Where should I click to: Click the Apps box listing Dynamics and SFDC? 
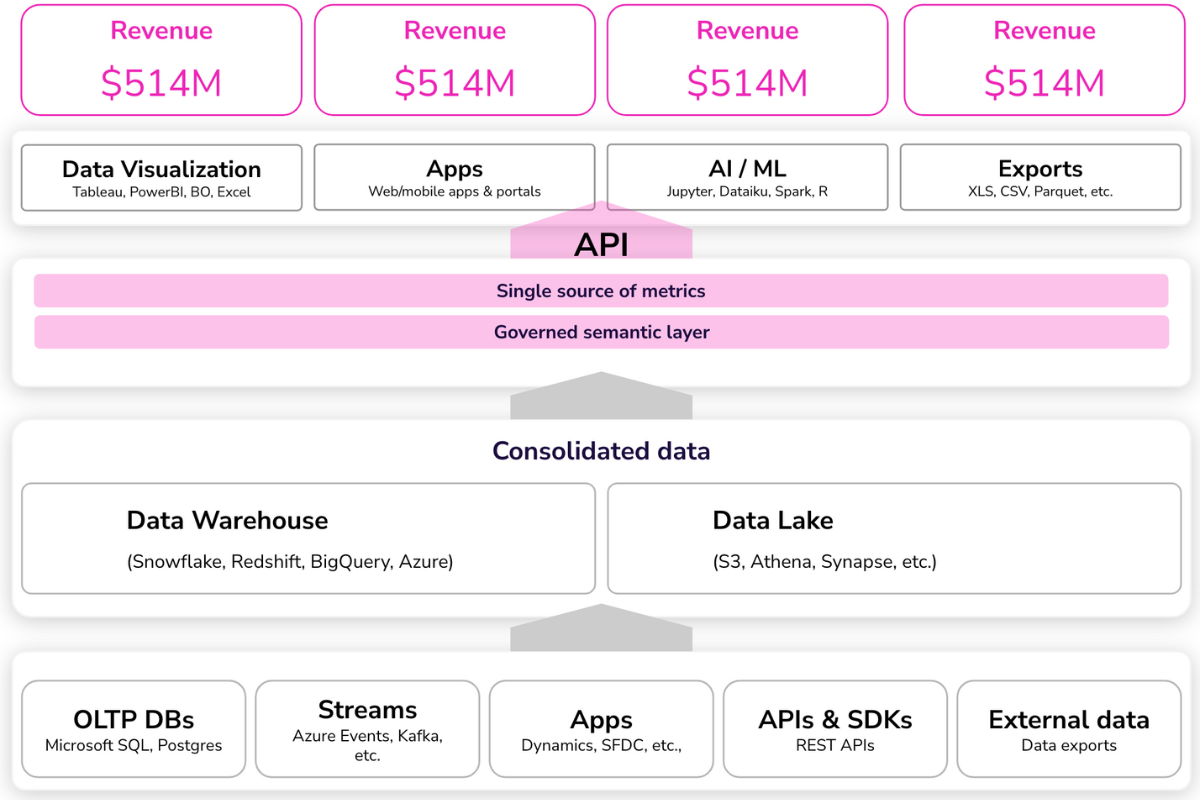601,728
